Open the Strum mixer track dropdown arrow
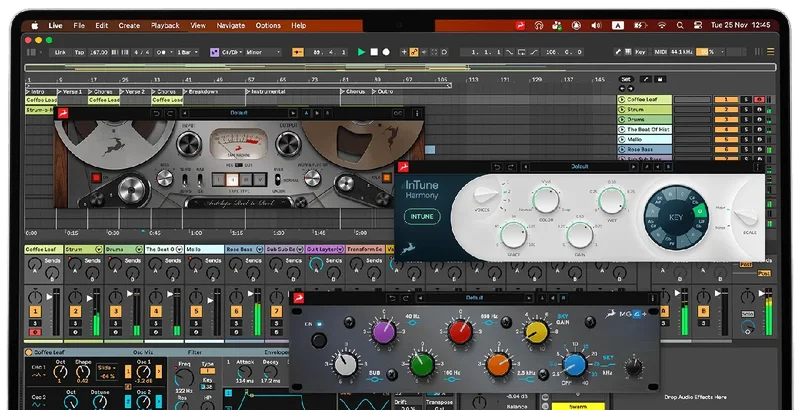 click(x=98, y=249)
